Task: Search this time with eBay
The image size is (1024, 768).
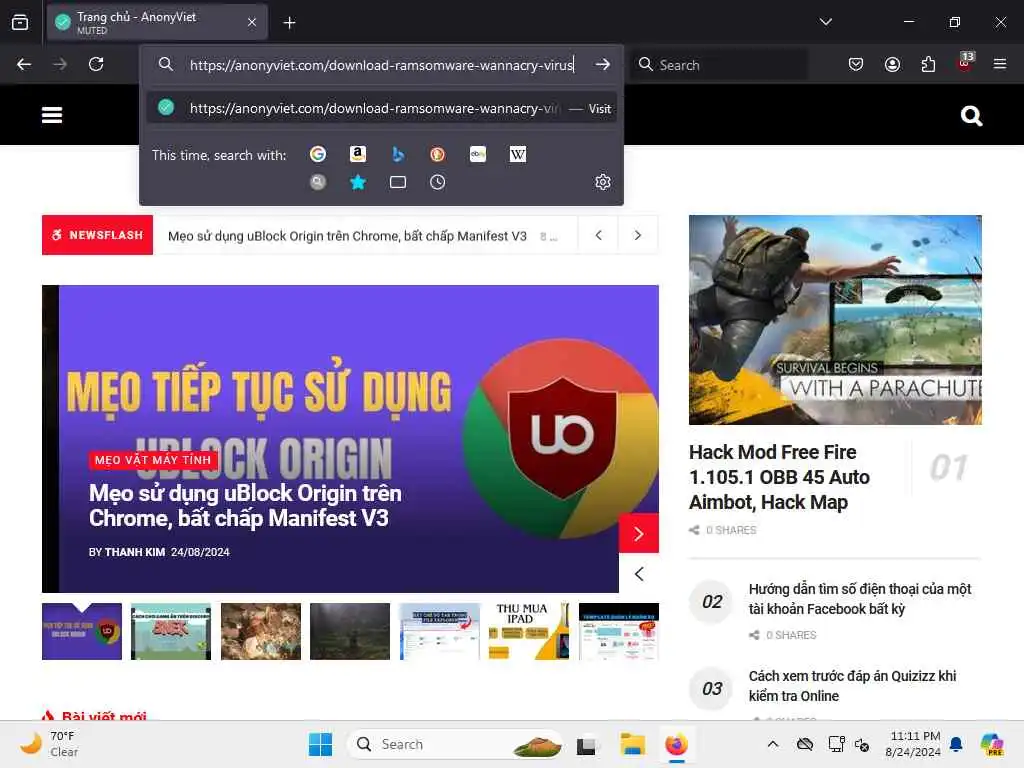Action: click(477, 154)
